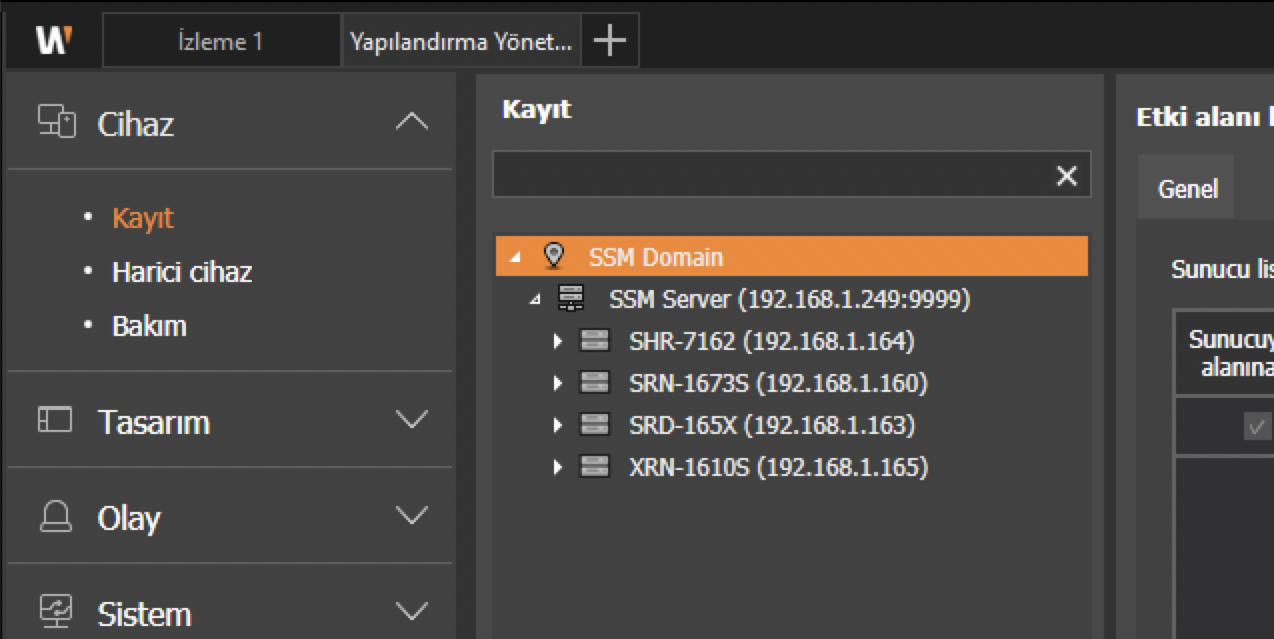Image resolution: width=1274 pixels, height=639 pixels.
Task: Expand the SRD-165X device node
Action: 558,426
